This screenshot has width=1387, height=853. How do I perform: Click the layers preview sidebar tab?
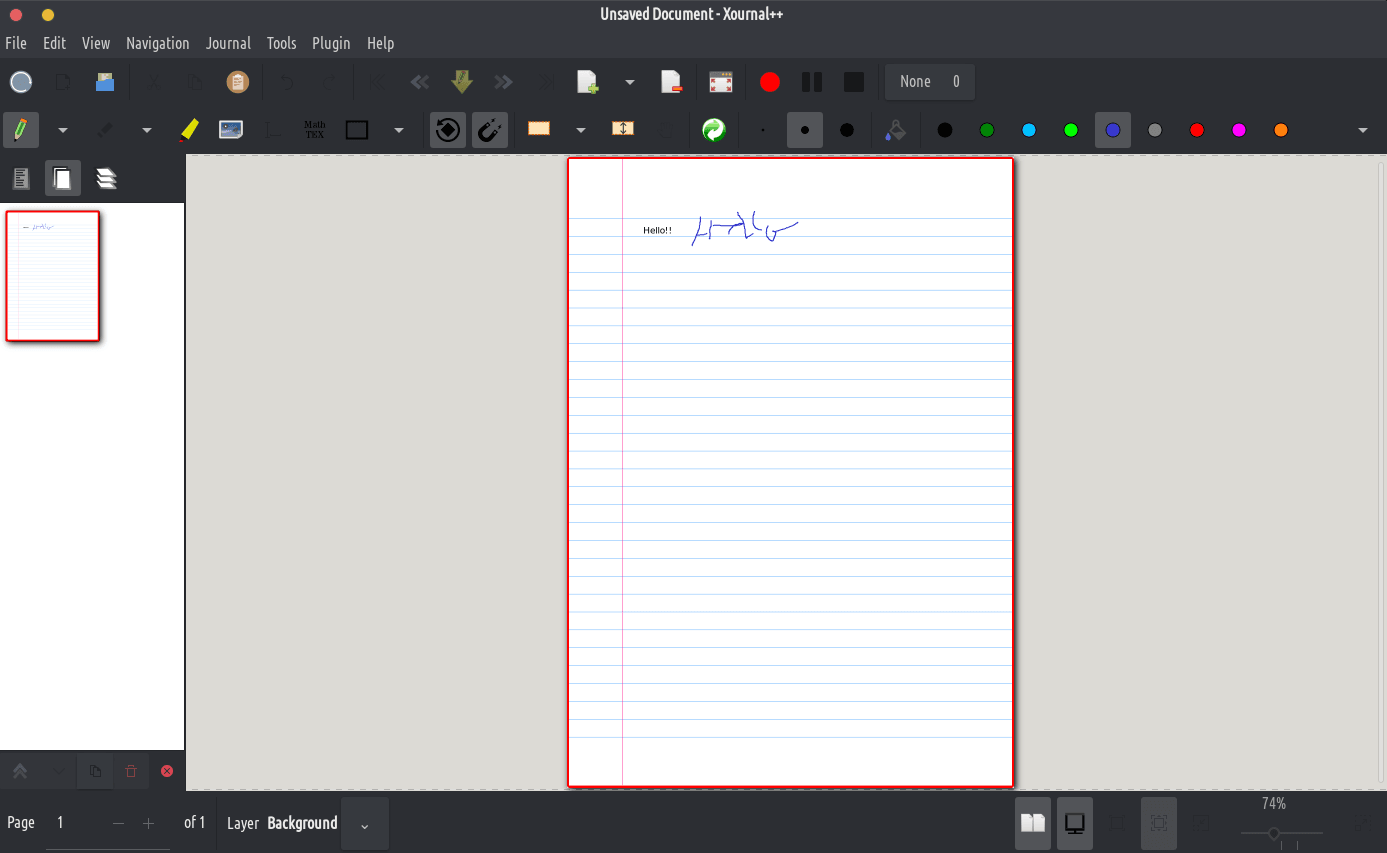pos(106,179)
